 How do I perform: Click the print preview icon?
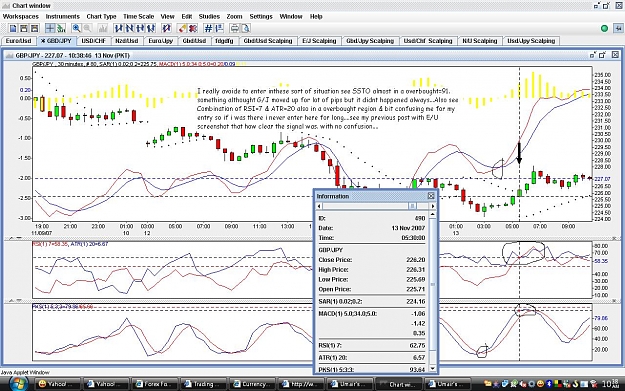point(246,28)
